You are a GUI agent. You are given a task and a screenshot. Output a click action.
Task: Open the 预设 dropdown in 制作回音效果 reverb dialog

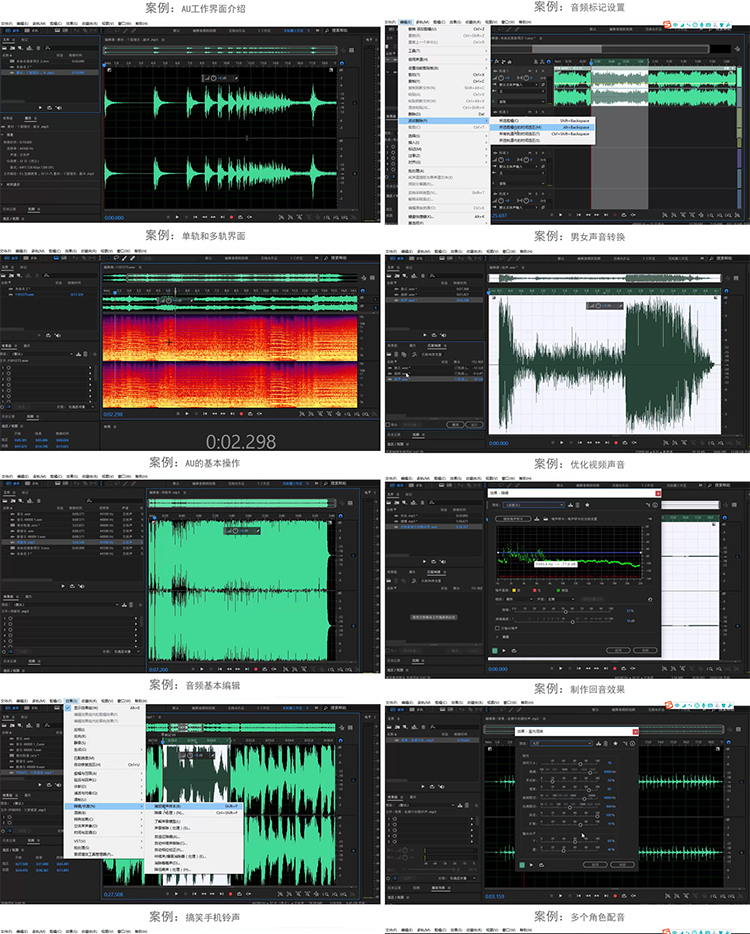click(561, 743)
